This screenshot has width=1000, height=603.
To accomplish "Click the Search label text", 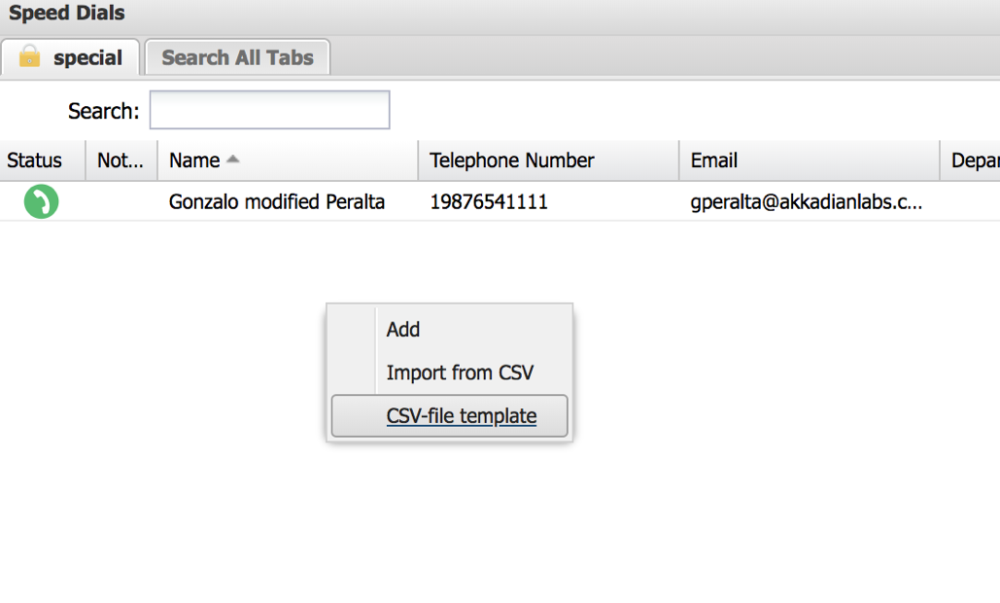I will point(103,111).
